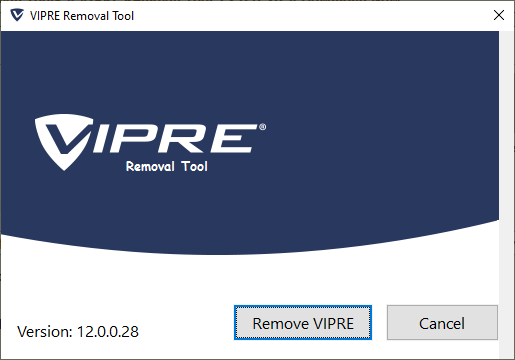Click the word 'Tool' under the logo
This screenshot has height=360, width=515.
click(x=195, y=166)
